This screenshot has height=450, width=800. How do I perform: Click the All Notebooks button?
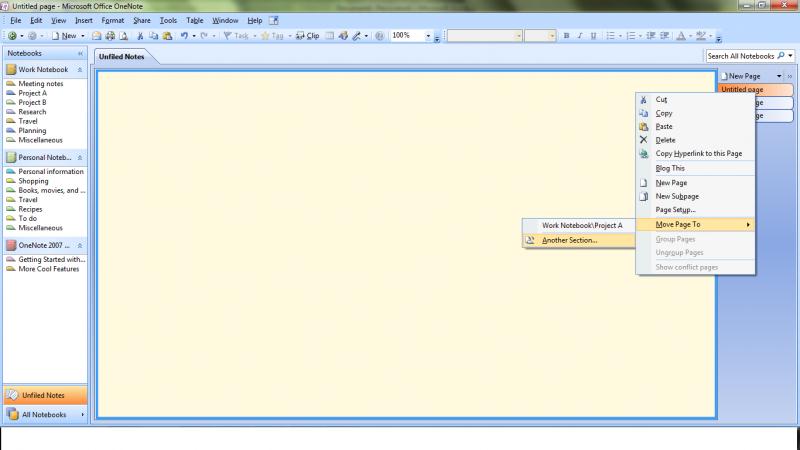(44, 414)
